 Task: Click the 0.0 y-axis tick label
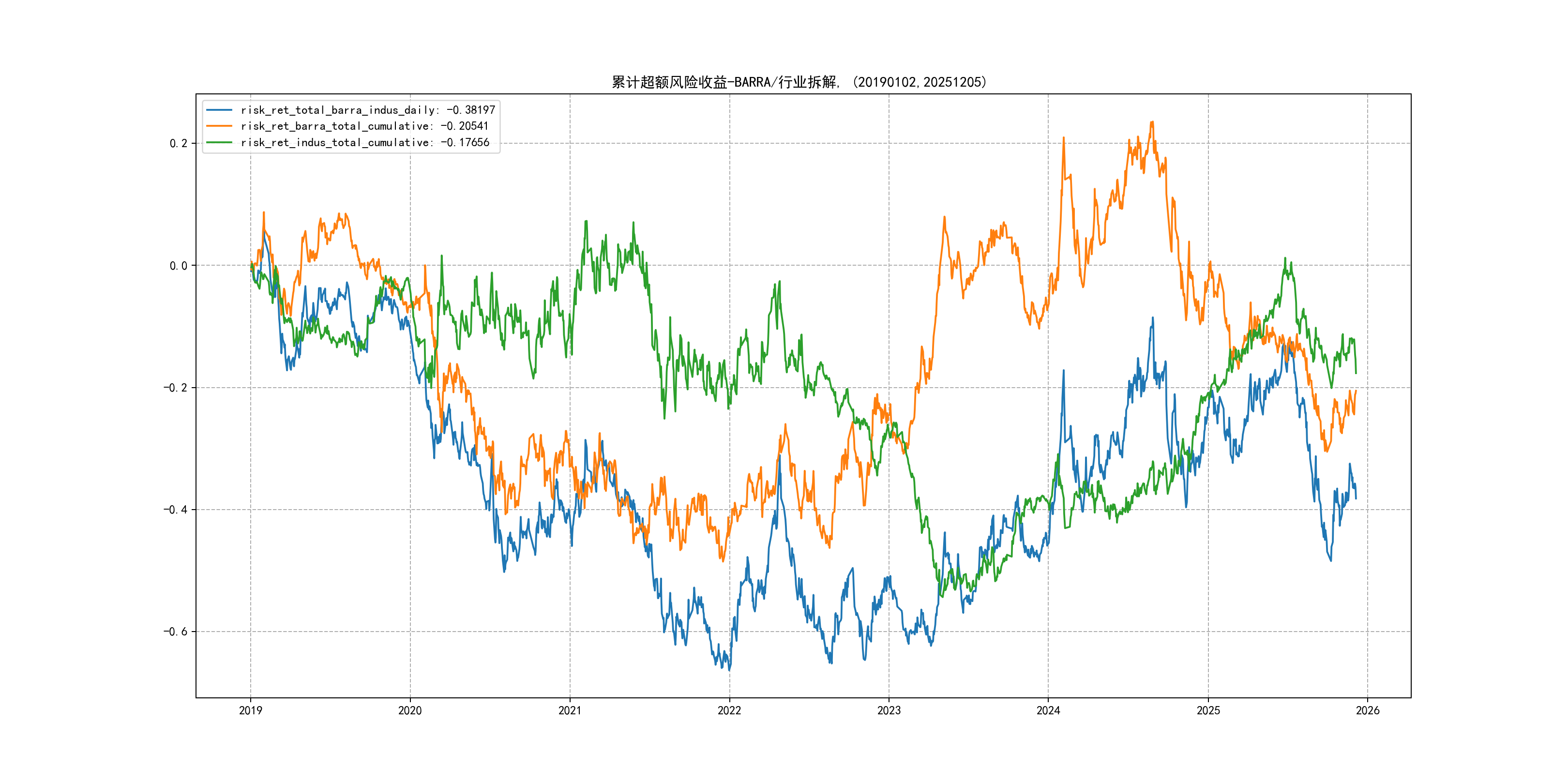pos(179,266)
